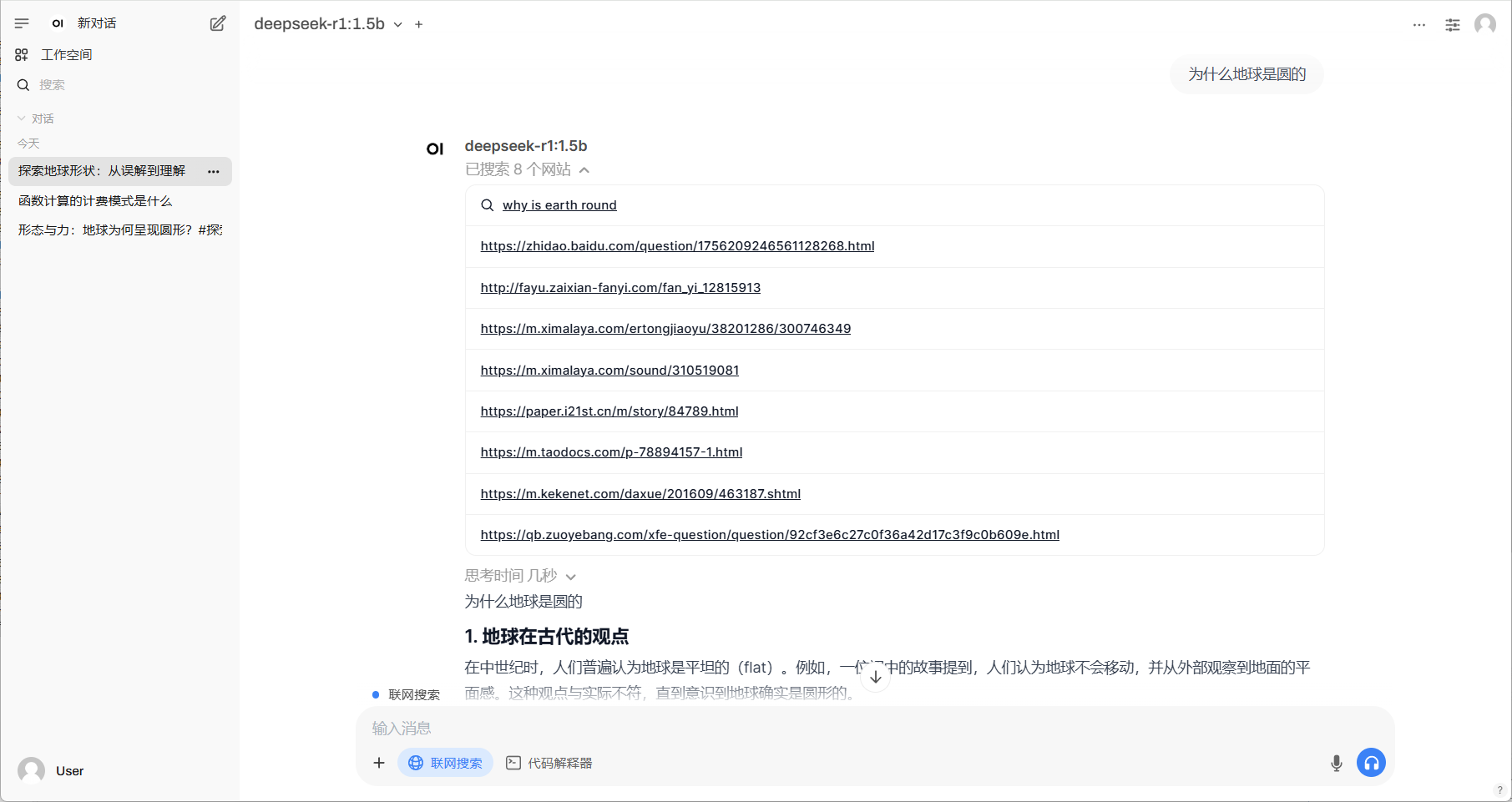The image size is (1512, 802).
Task: Click the heading 1. 地球在古代的观点
Action: pos(546,637)
